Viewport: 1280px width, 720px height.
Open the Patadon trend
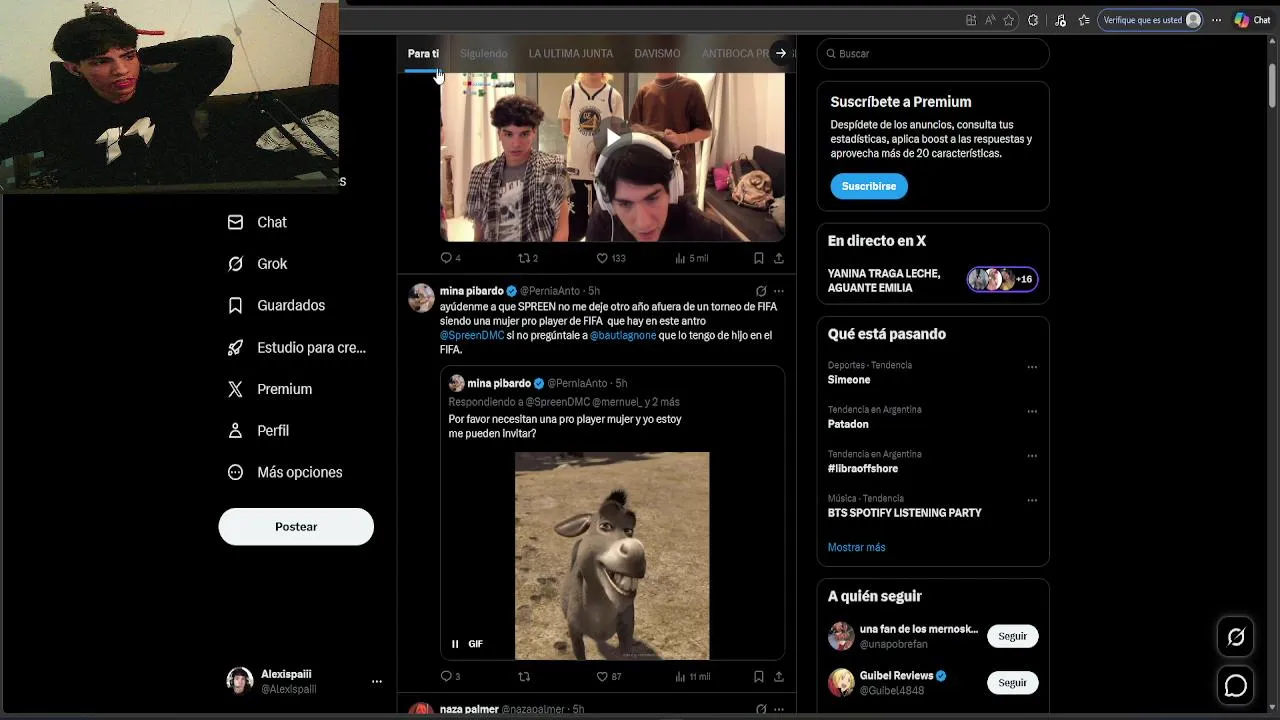(x=848, y=424)
